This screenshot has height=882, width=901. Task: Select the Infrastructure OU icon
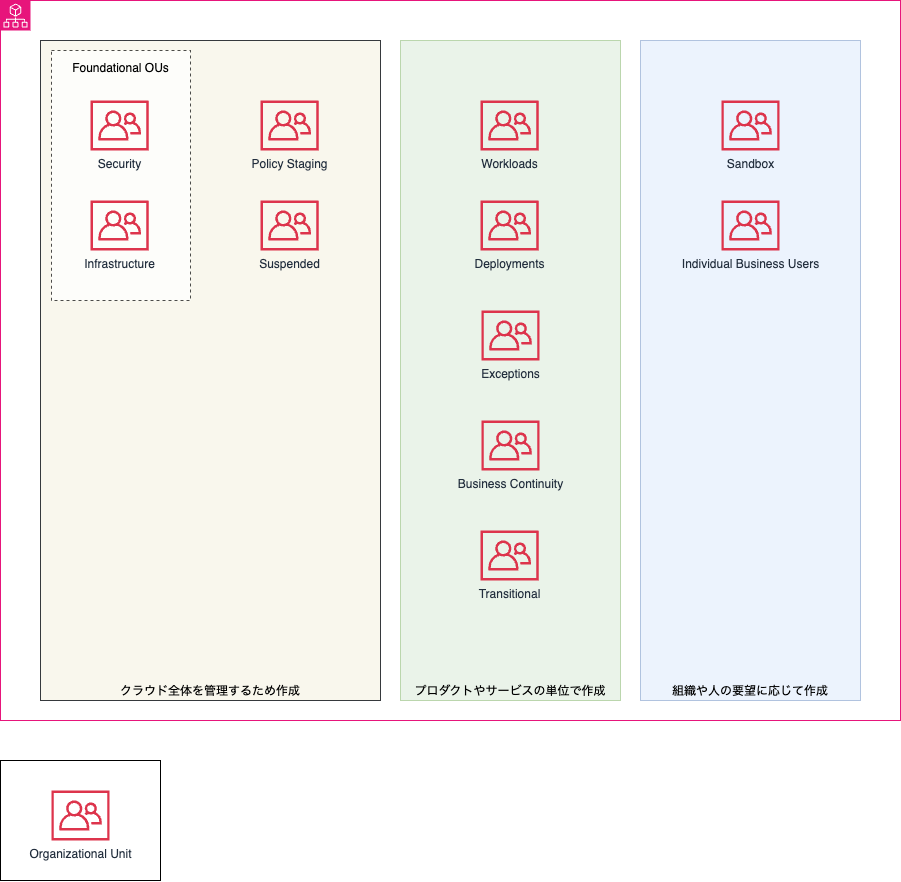click(120, 225)
